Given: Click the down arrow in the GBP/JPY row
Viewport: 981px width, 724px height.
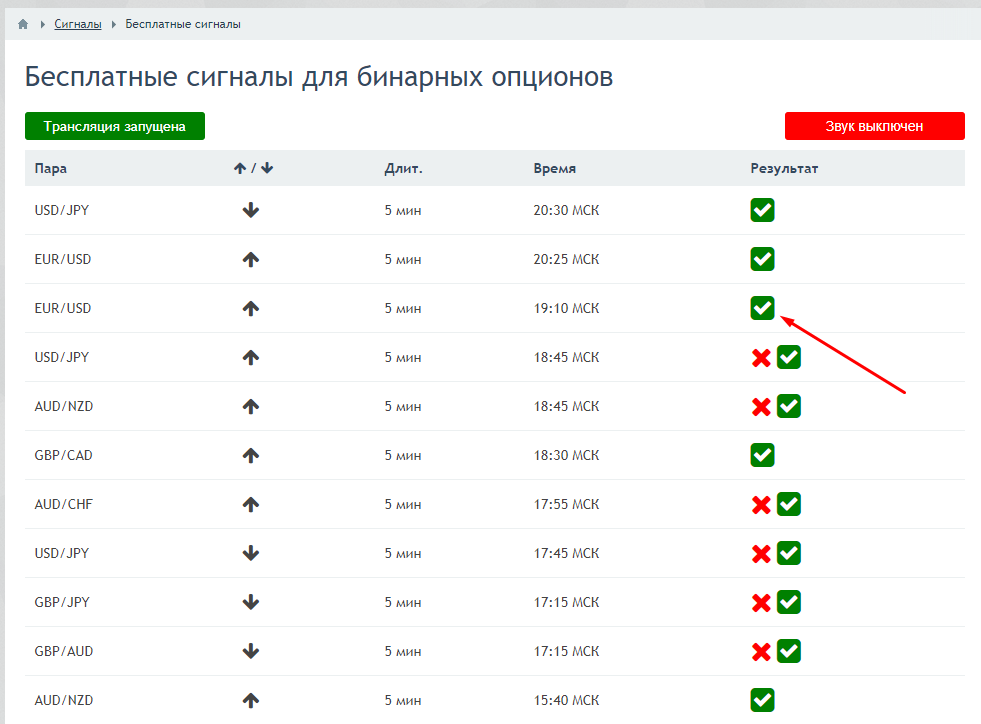Looking at the screenshot, I should tap(251, 602).
